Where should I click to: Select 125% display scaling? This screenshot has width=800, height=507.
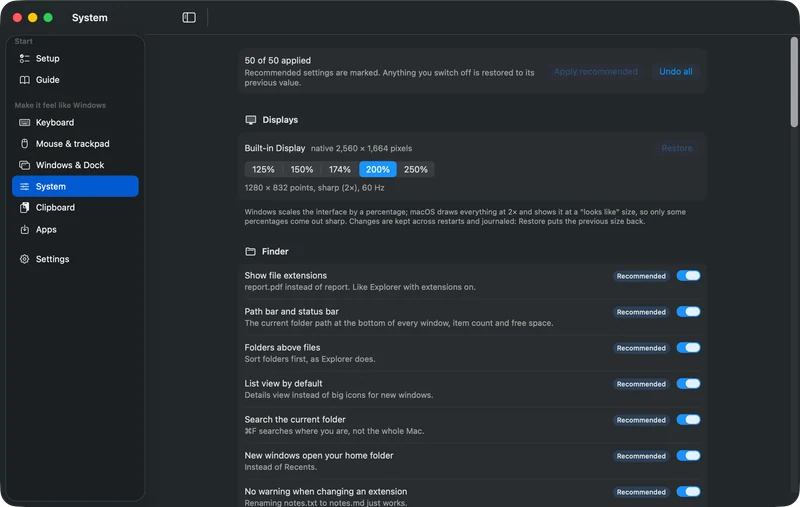point(263,169)
